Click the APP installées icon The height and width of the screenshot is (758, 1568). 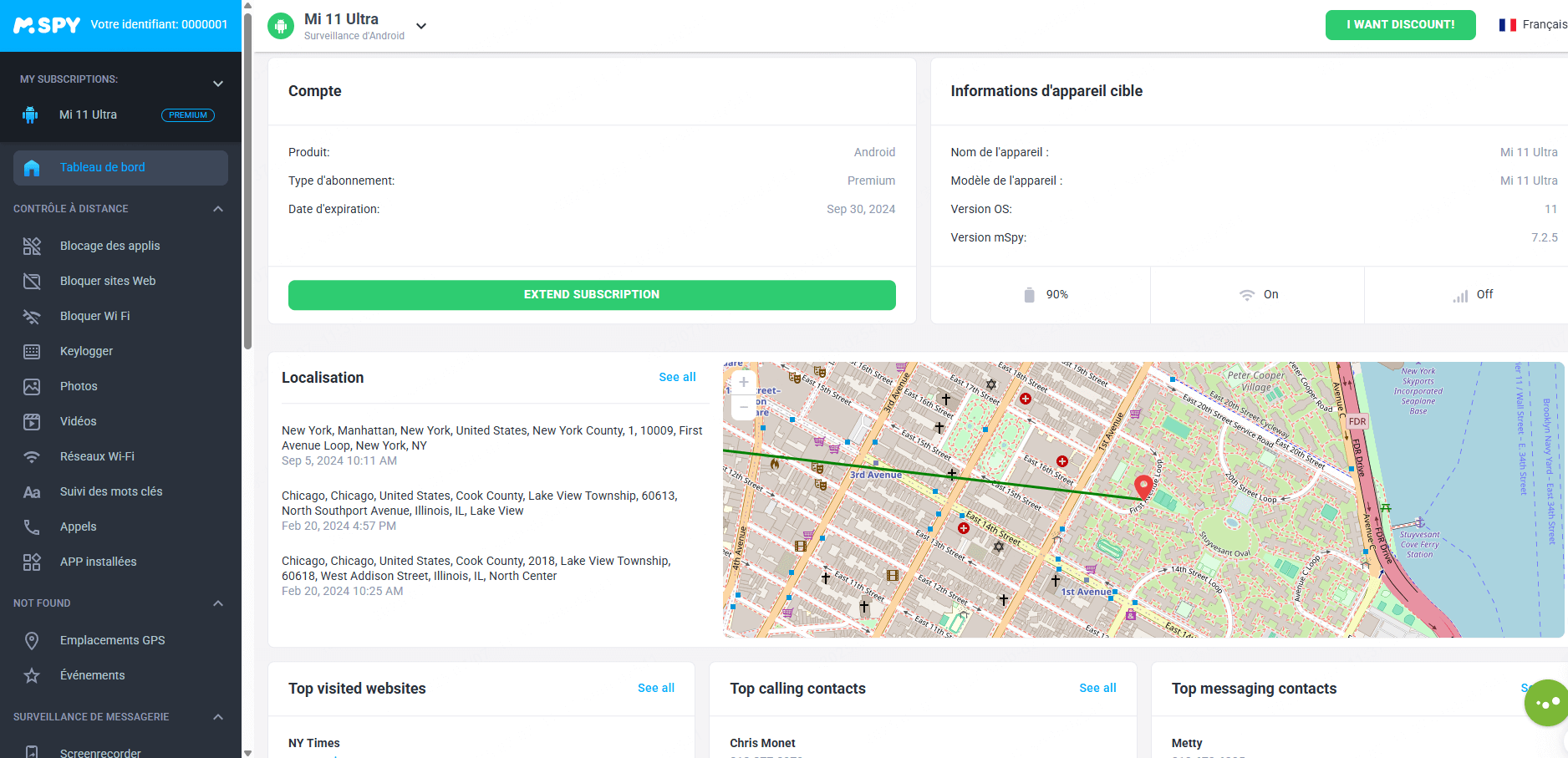coord(32,562)
